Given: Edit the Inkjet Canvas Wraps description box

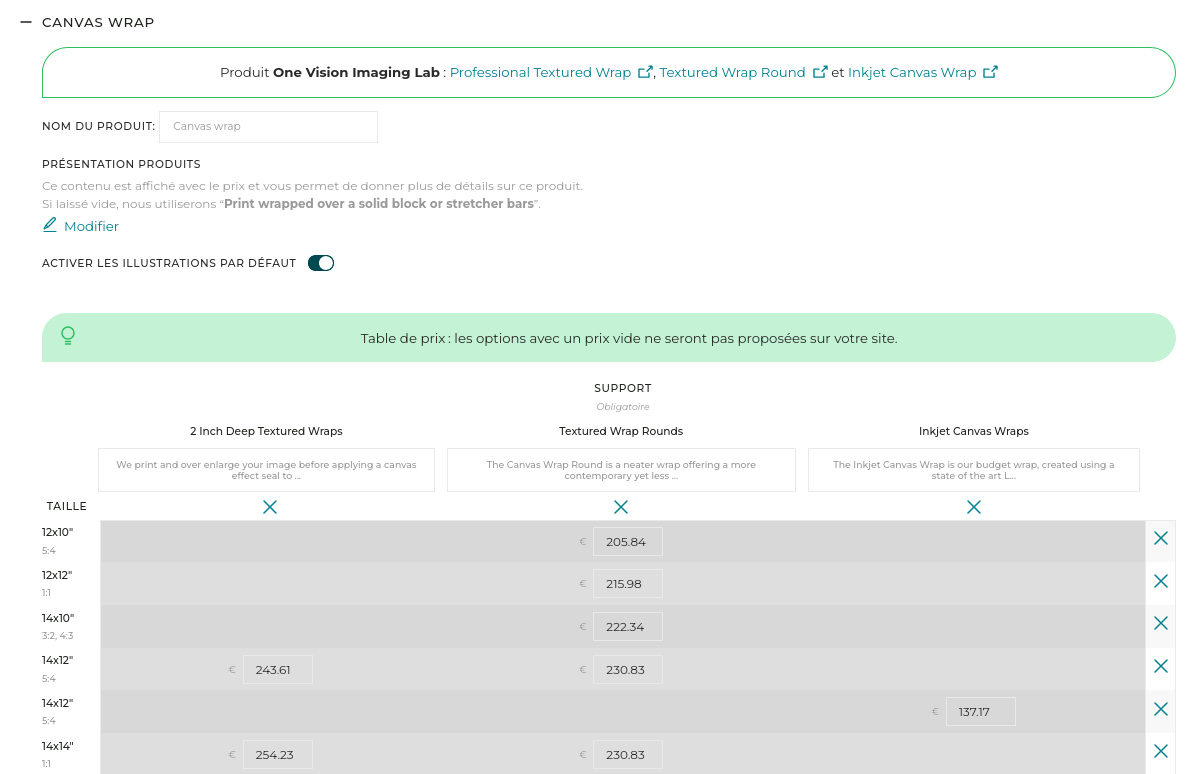Looking at the screenshot, I should tap(973, 470).
